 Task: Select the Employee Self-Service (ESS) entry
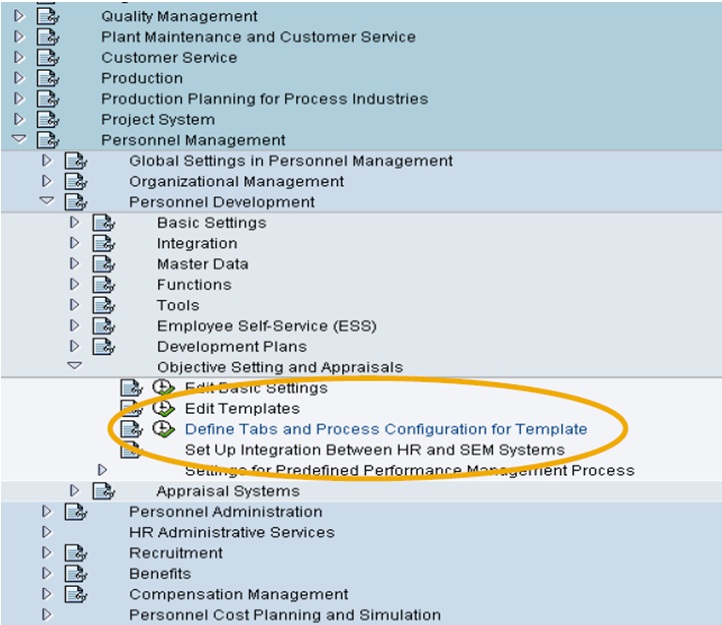(266, 326)
